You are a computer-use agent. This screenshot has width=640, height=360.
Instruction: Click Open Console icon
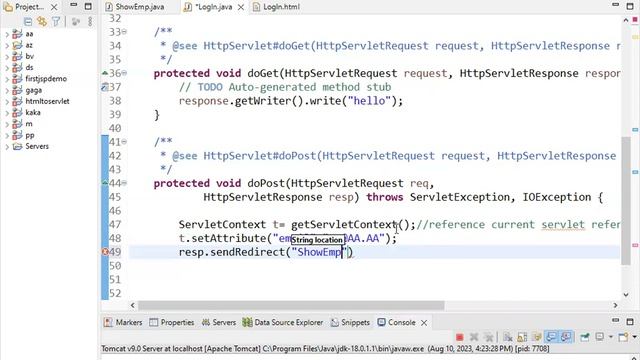click(x=623, y=337)
